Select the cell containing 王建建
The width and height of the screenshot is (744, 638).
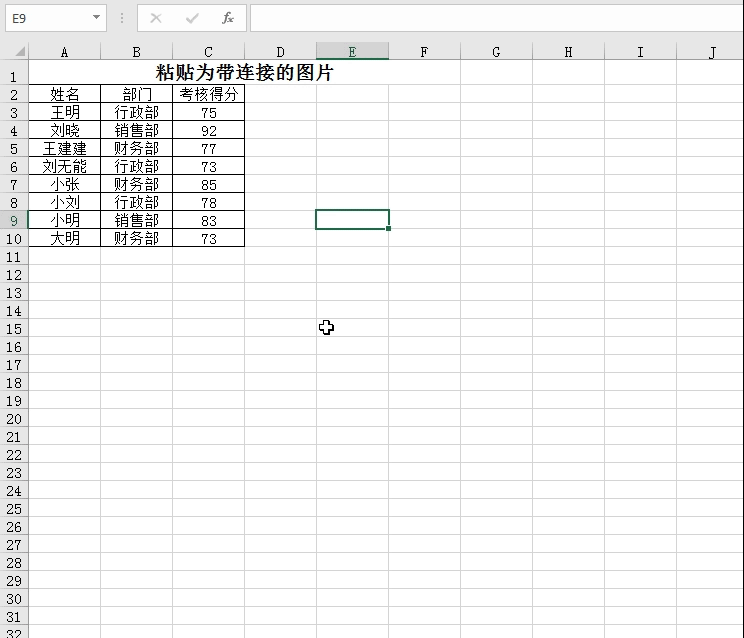pos(65,148)
